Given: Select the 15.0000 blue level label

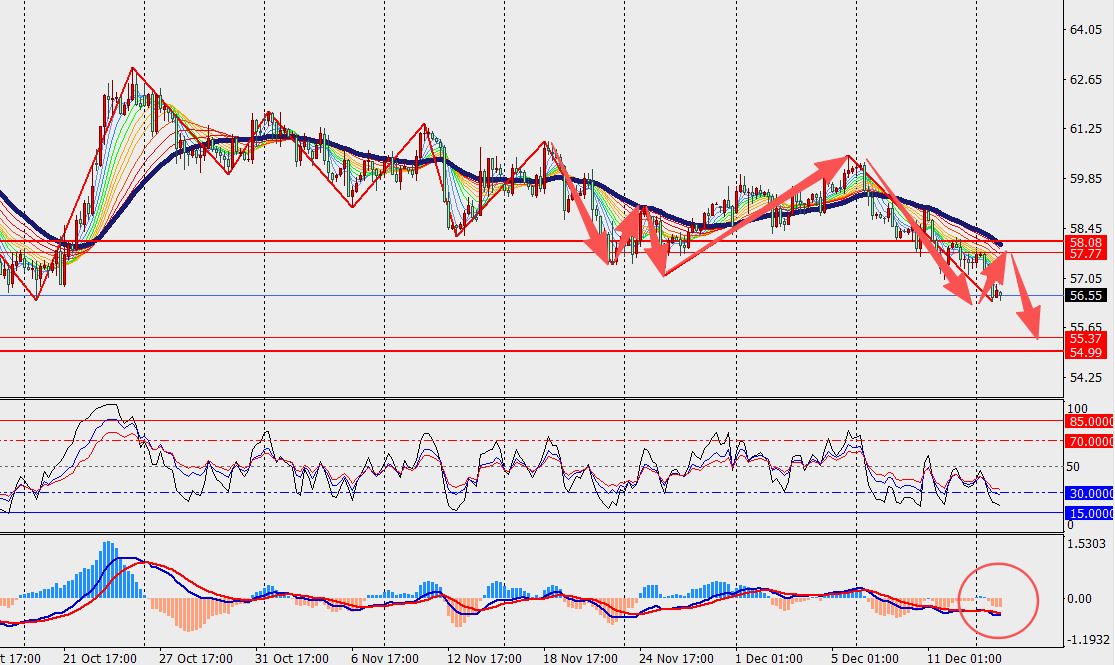Looking at the screenshot, I should coord(1090,513).
